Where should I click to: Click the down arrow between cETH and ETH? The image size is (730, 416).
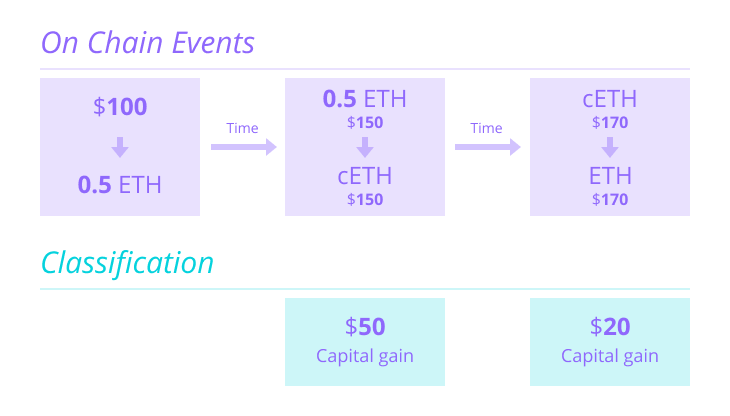tap(610, 148)
